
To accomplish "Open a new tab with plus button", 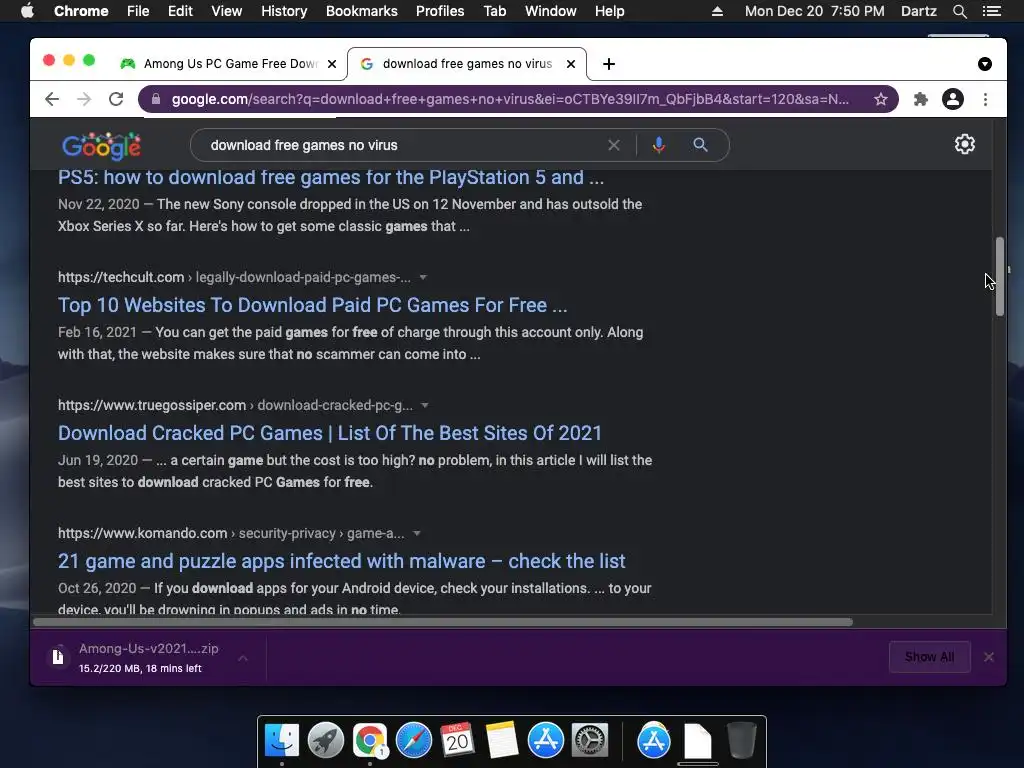I will 609,64.
